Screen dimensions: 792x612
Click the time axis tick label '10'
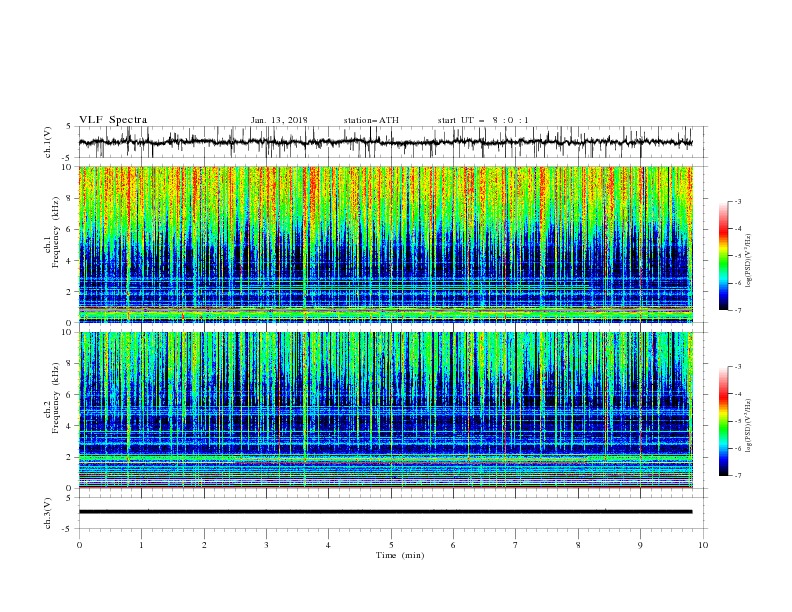click(x=703, y=545)
